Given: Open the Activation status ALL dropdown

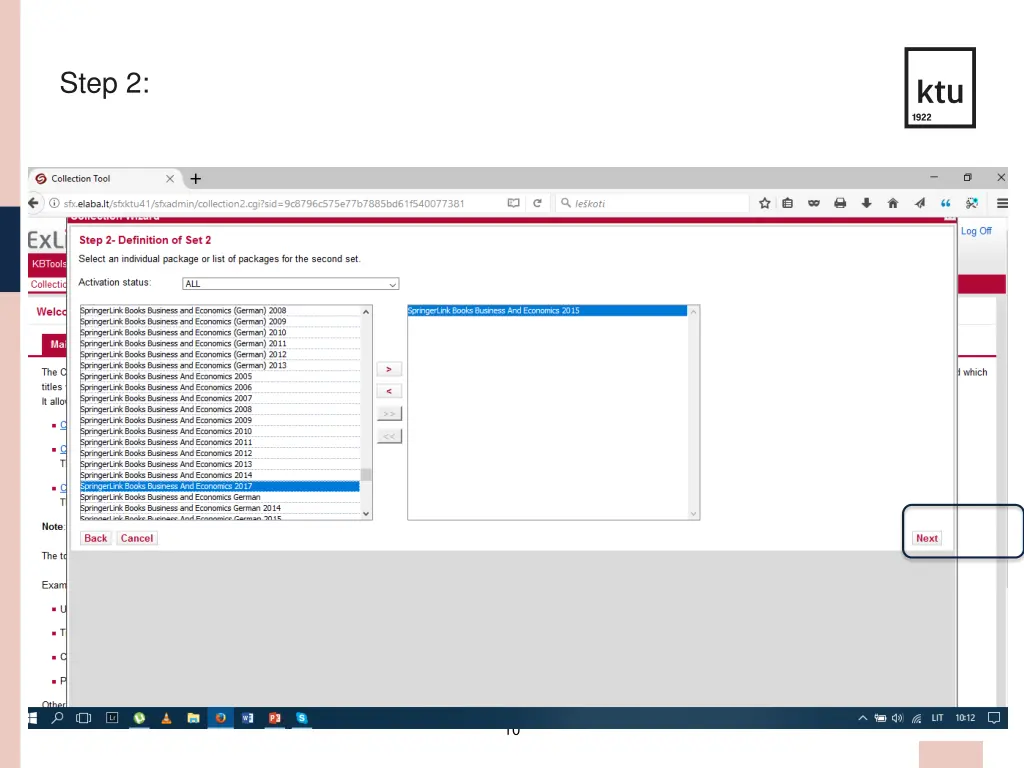Looking at the screenshot, I should (291, 284).
